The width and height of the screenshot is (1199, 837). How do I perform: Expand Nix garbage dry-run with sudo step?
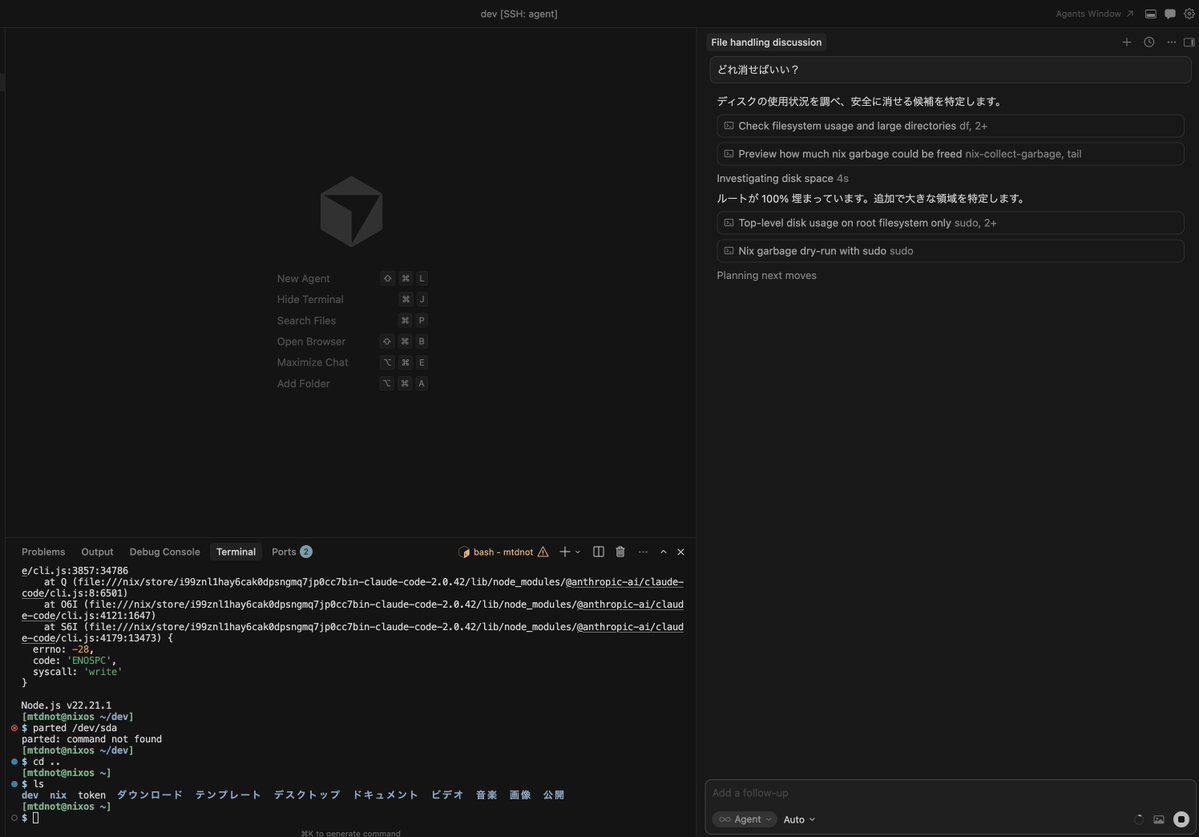(x=950, y=251)
